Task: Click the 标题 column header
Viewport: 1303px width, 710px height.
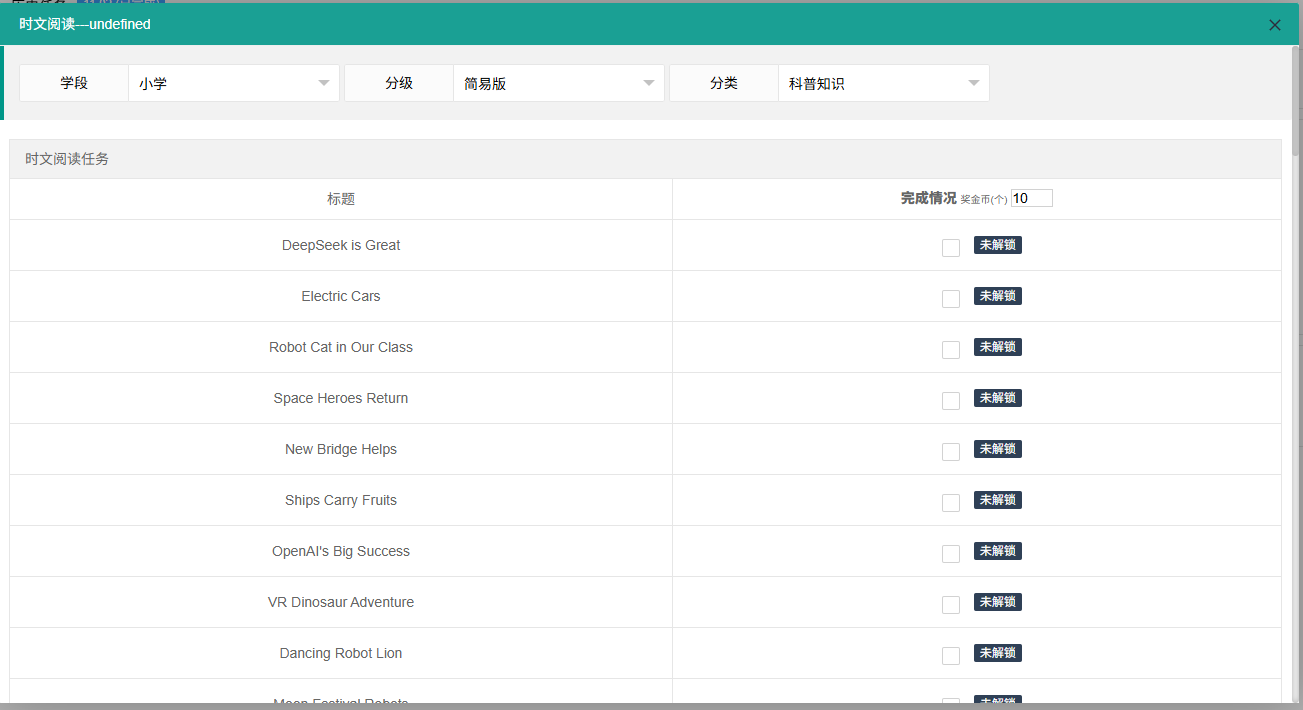Action: tap(341, 199)
